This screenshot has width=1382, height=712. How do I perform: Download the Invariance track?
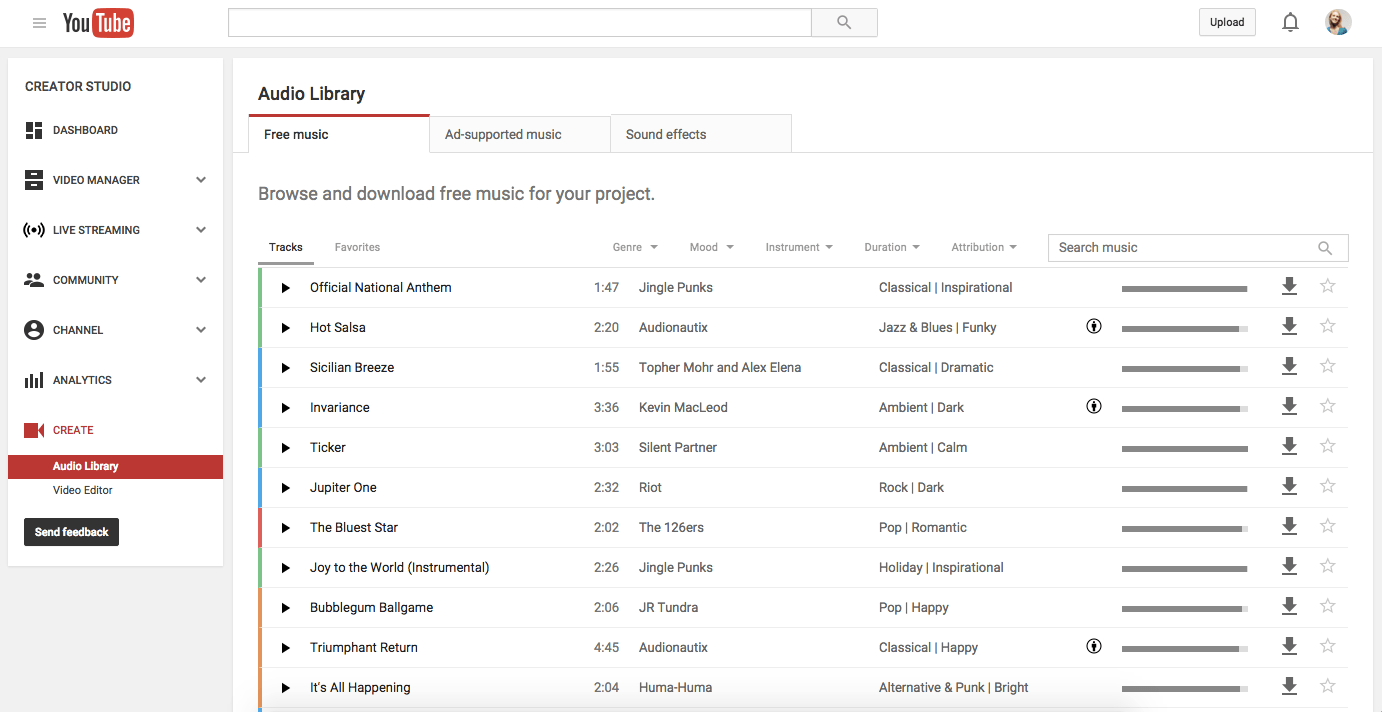1289,407
